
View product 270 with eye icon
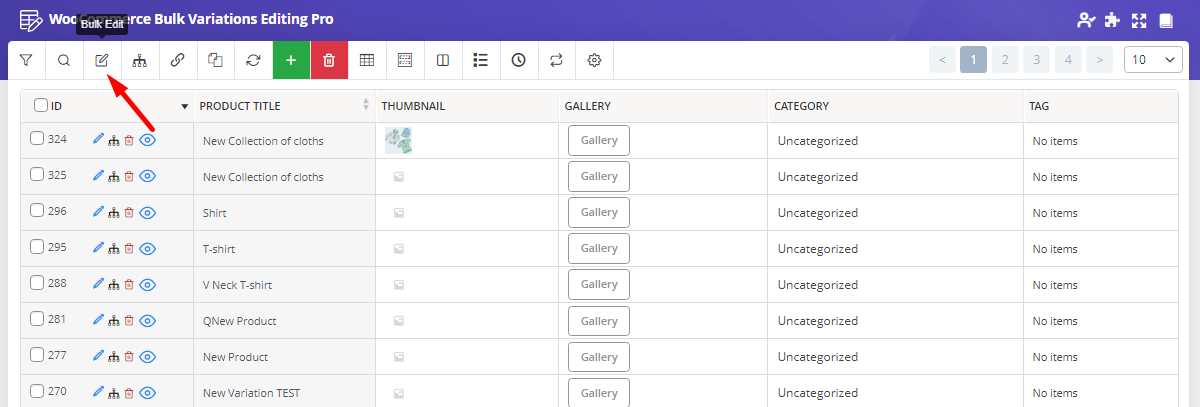(x=148, y=393)
